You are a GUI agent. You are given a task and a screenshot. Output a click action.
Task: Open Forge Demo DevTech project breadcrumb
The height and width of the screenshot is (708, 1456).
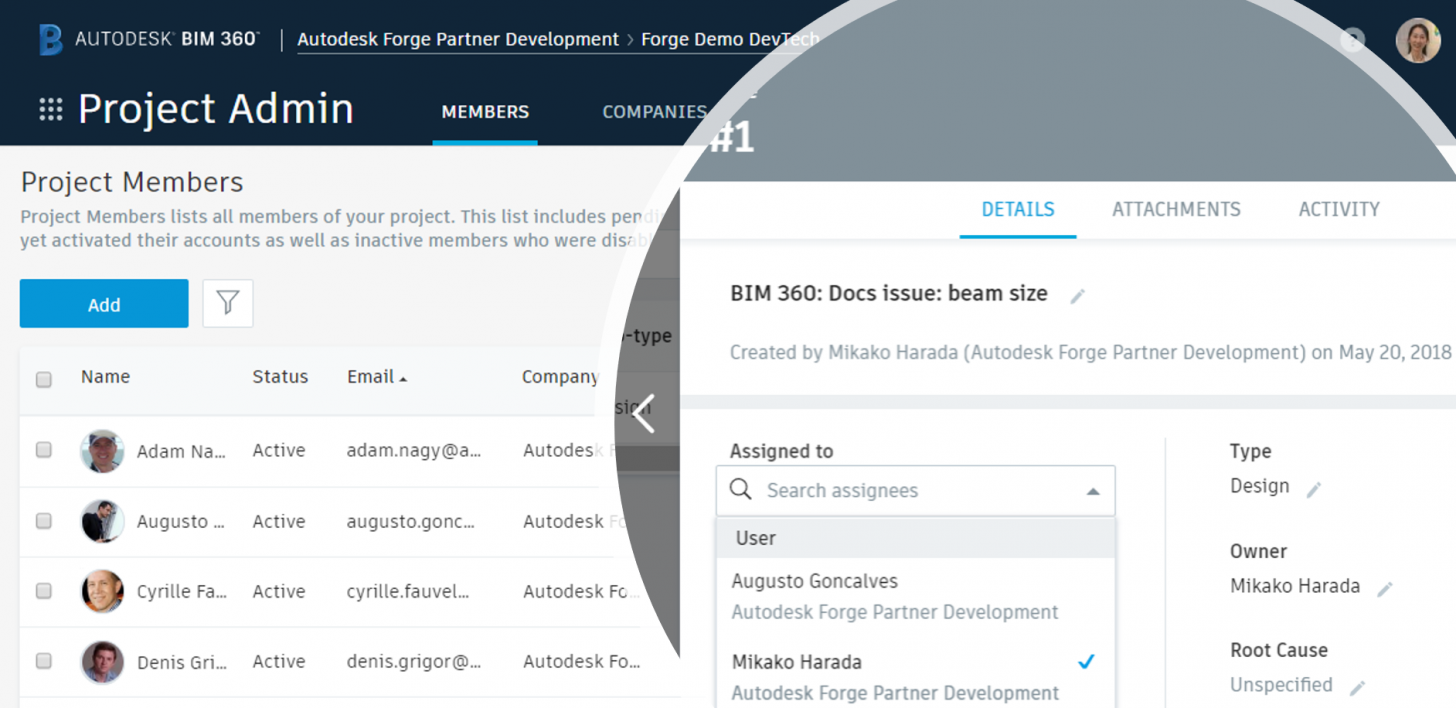point(730,40)
